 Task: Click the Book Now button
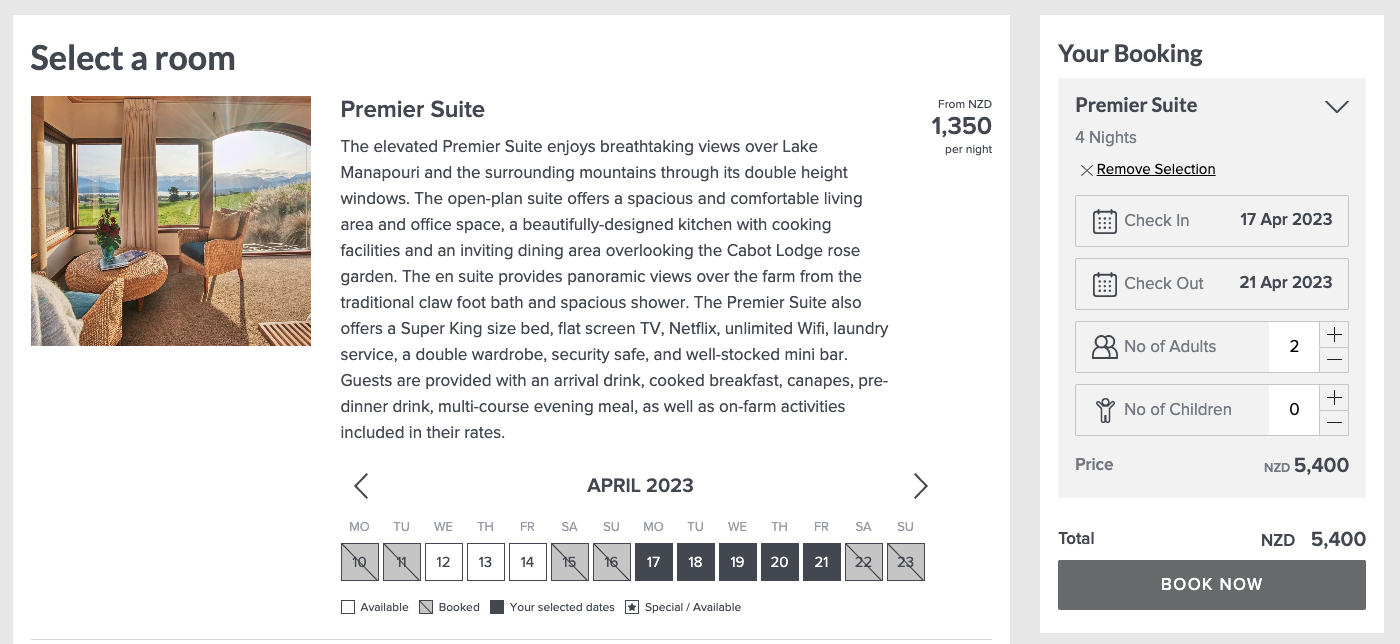1212,585
